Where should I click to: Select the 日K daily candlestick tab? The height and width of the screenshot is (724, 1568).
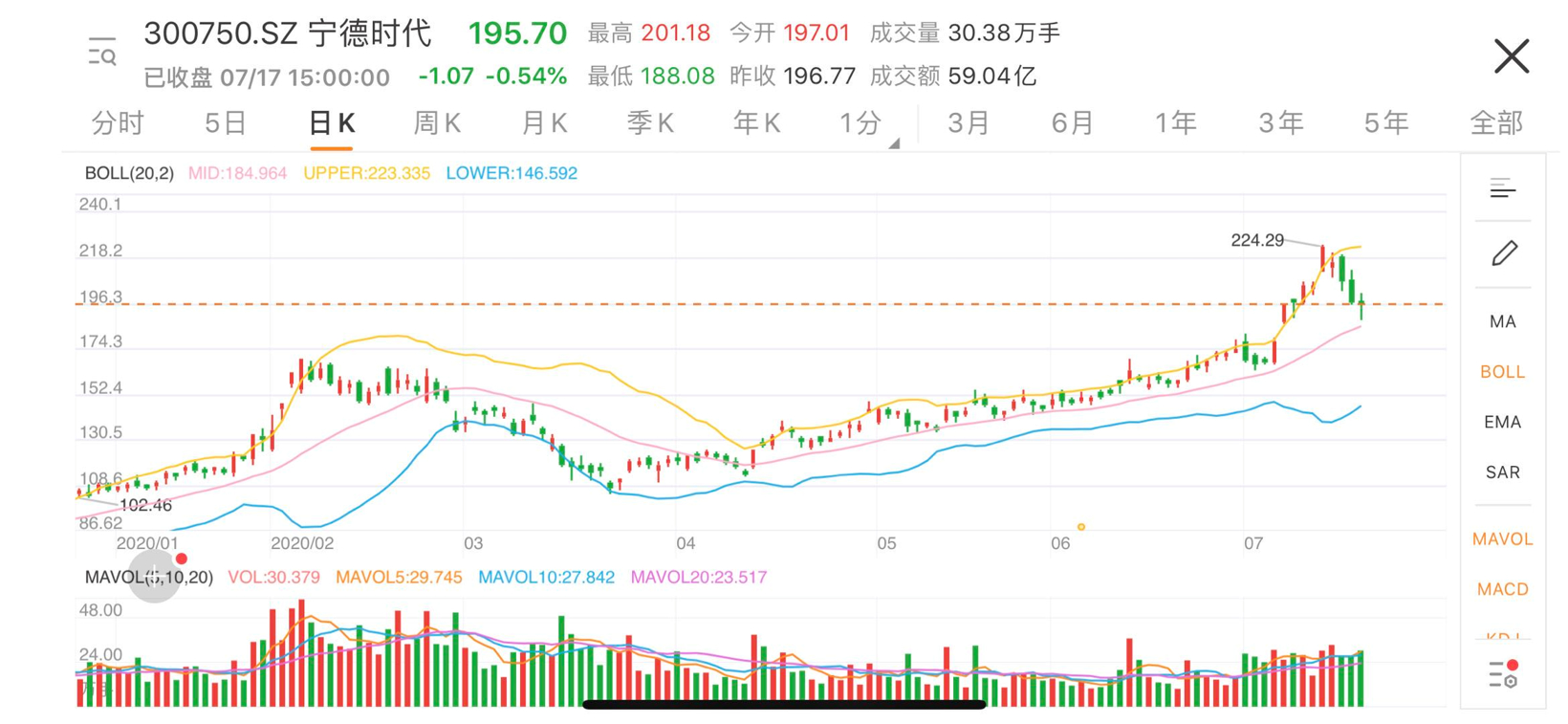coord(332,123)
